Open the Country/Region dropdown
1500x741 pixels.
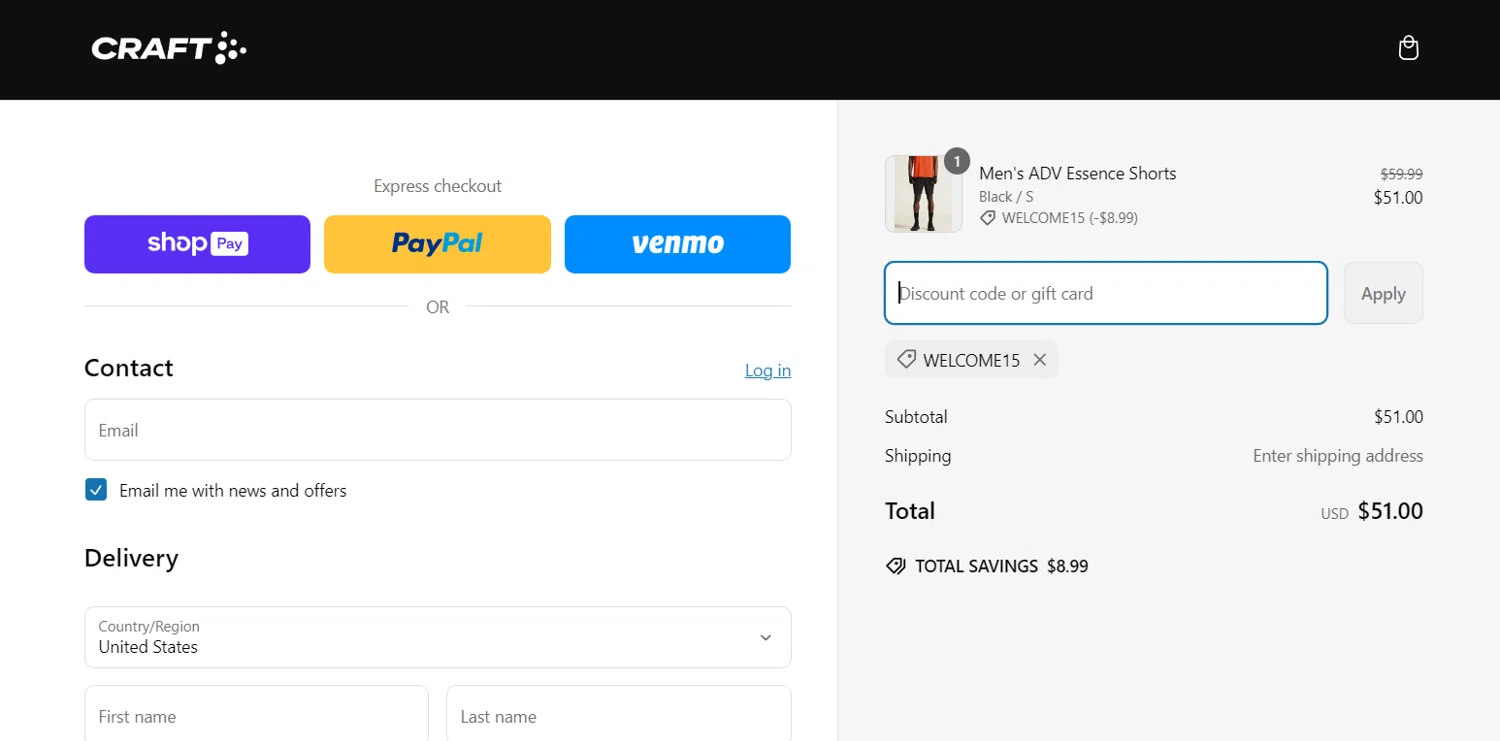(x=438, y=637)
